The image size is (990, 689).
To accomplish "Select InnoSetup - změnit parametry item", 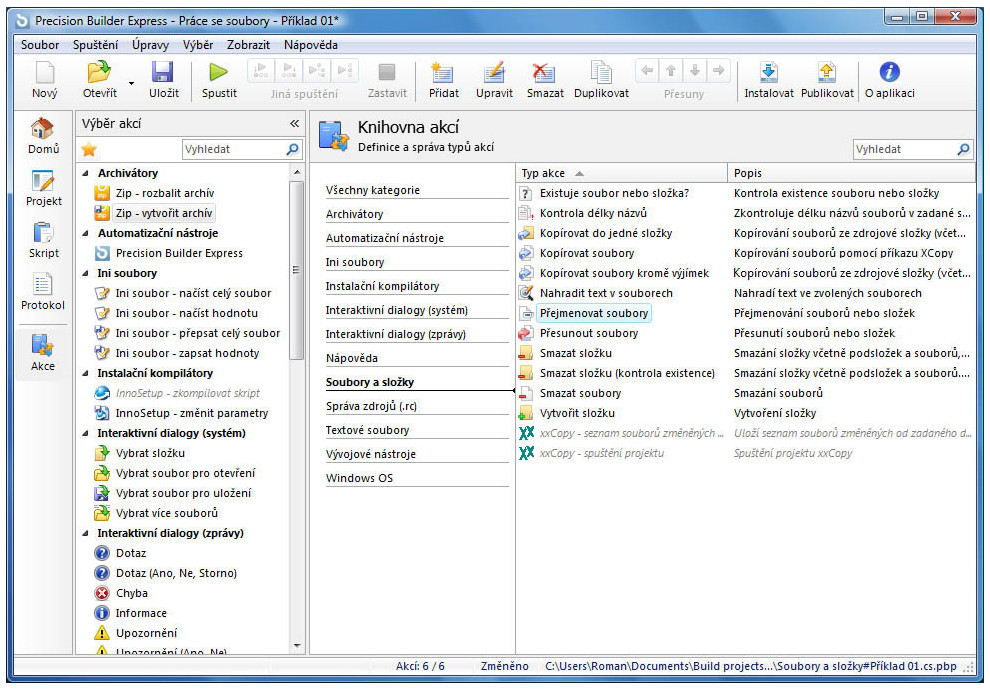I will click(192, 413).
